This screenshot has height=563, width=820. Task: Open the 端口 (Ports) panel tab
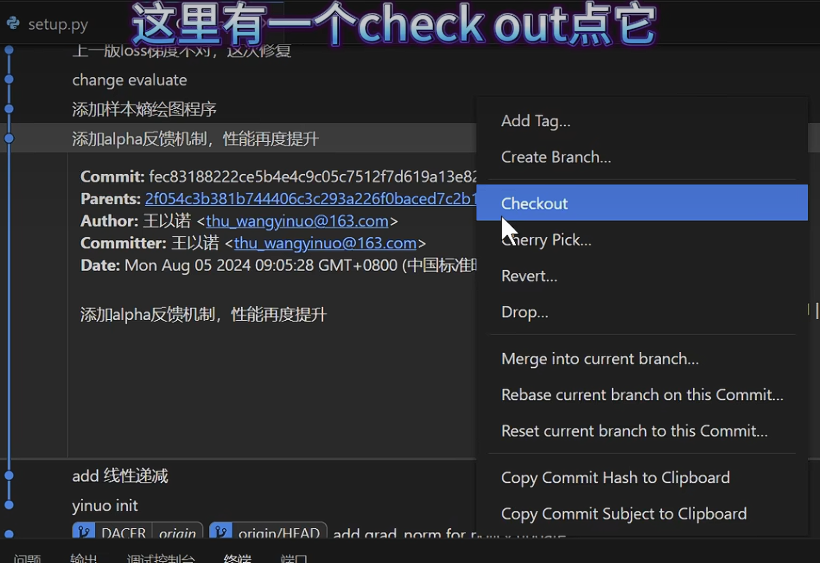coord(294,558)
